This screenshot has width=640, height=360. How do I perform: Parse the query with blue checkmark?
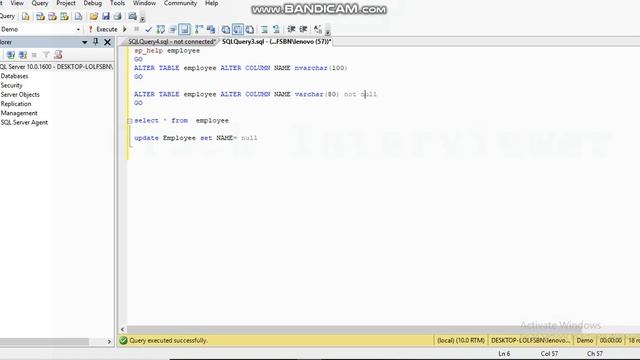coord(148,29)
